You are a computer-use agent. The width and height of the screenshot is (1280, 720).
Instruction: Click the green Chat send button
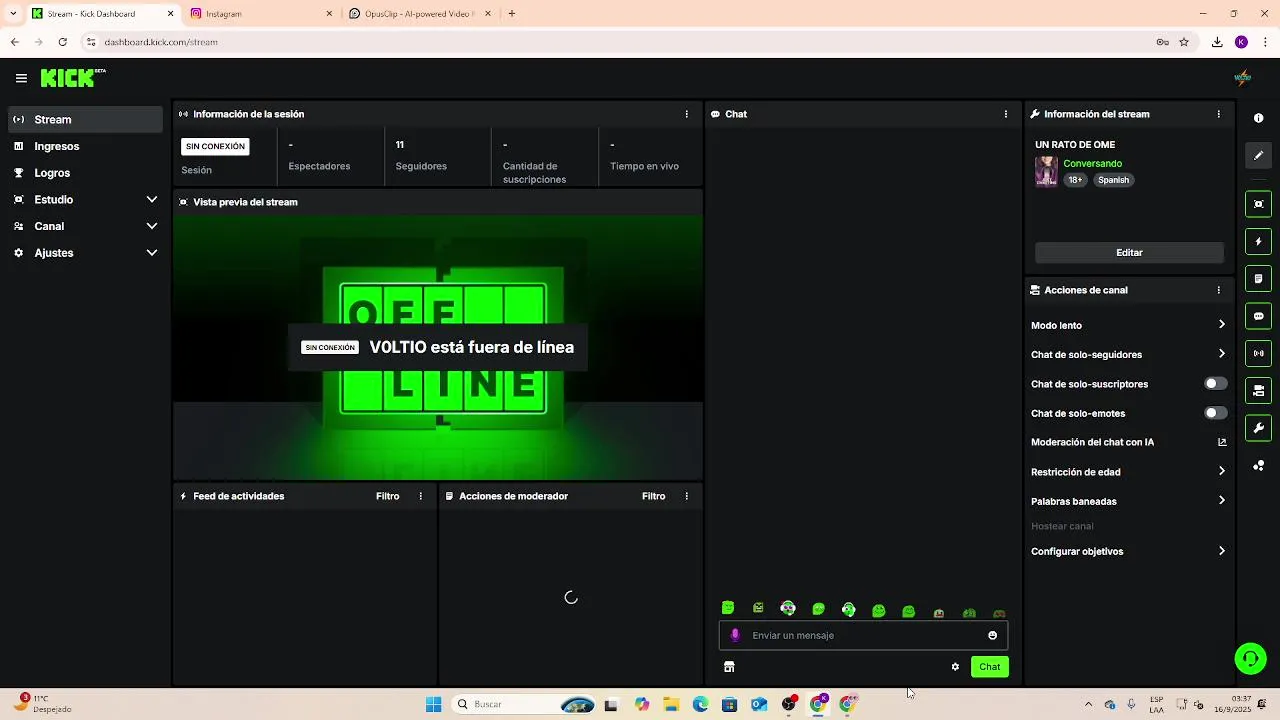coord(990,667)
